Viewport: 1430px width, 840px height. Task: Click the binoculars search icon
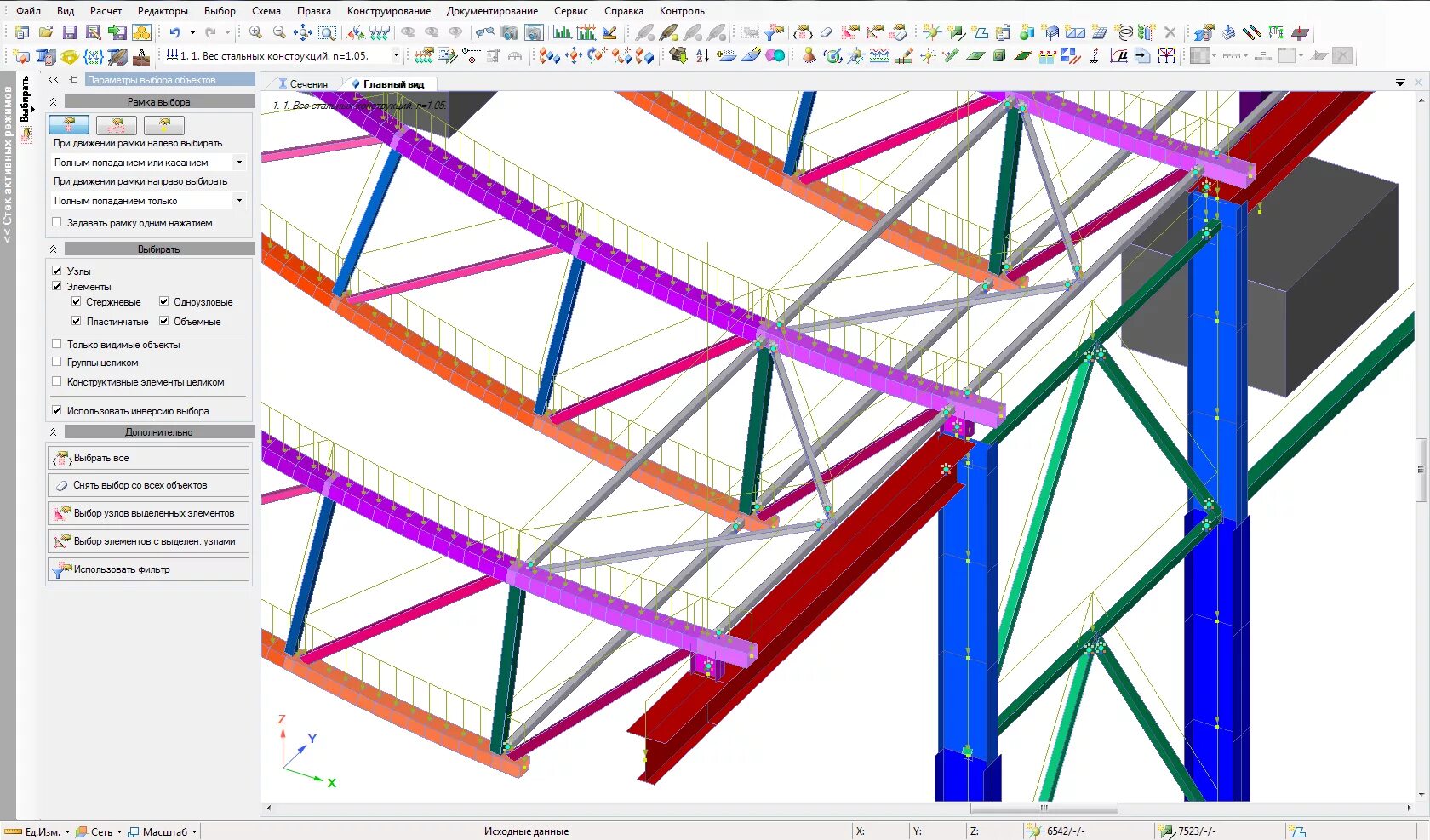point(483,31)
